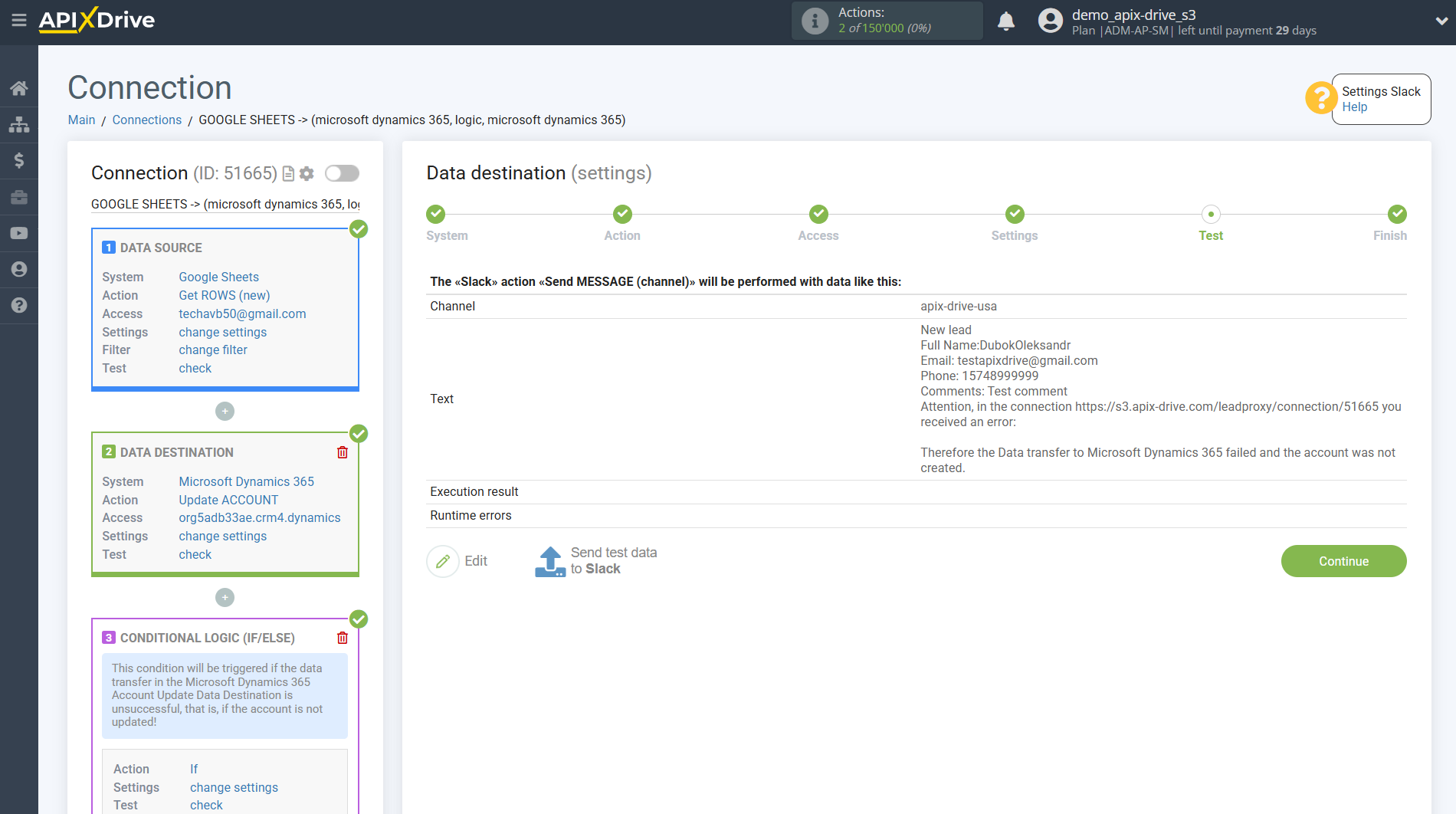This screenshot has width=1456, height=814.
Task: Open the billing dollar sidebar icon
Action: point(19,160)
